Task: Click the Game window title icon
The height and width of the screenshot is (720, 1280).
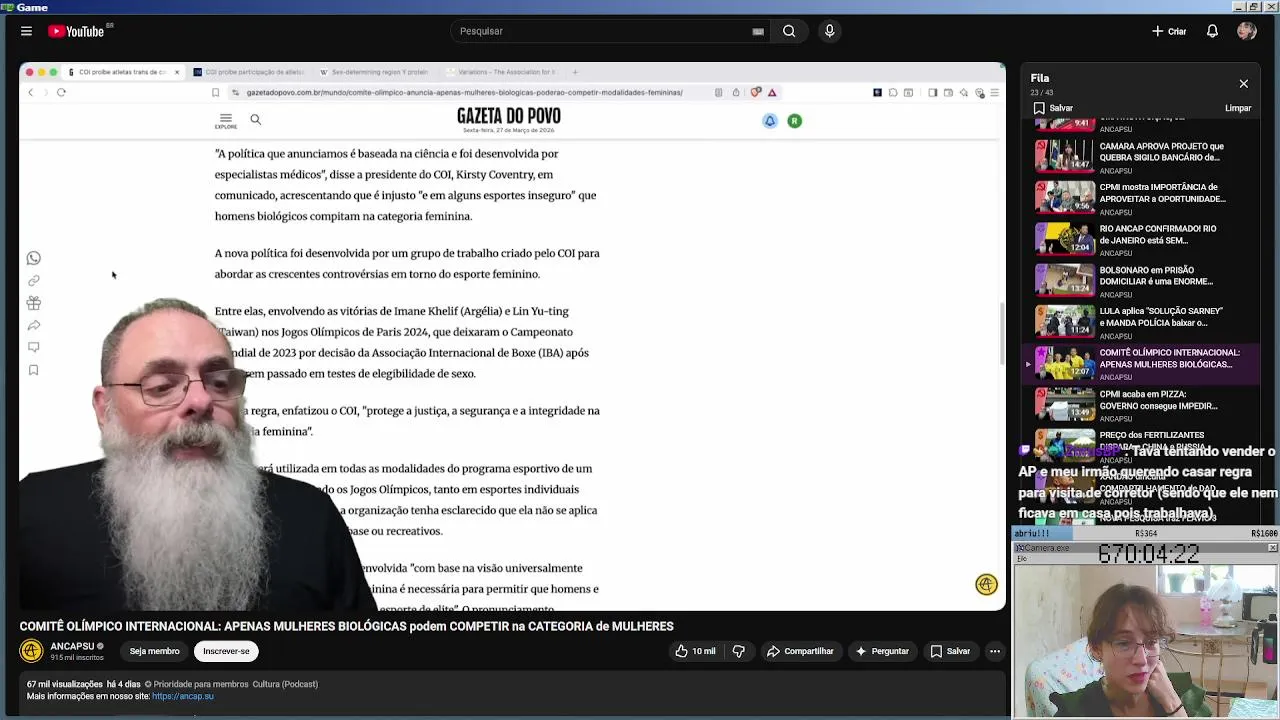Action: click(x=7, y=7)
